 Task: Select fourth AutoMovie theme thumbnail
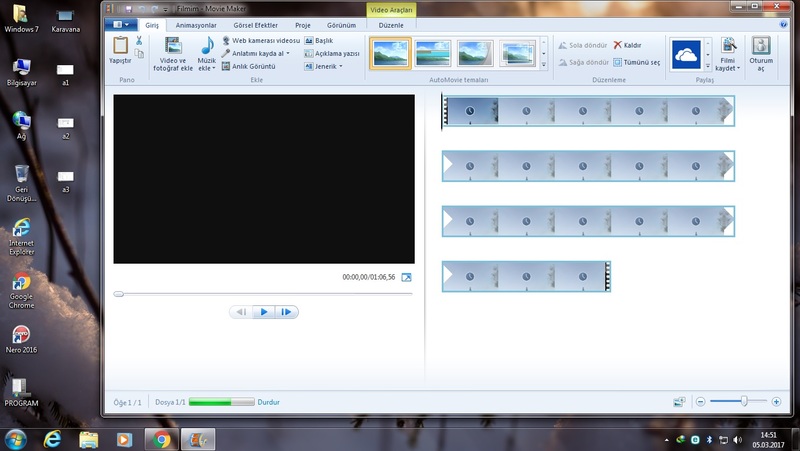[x=517, y=53]
